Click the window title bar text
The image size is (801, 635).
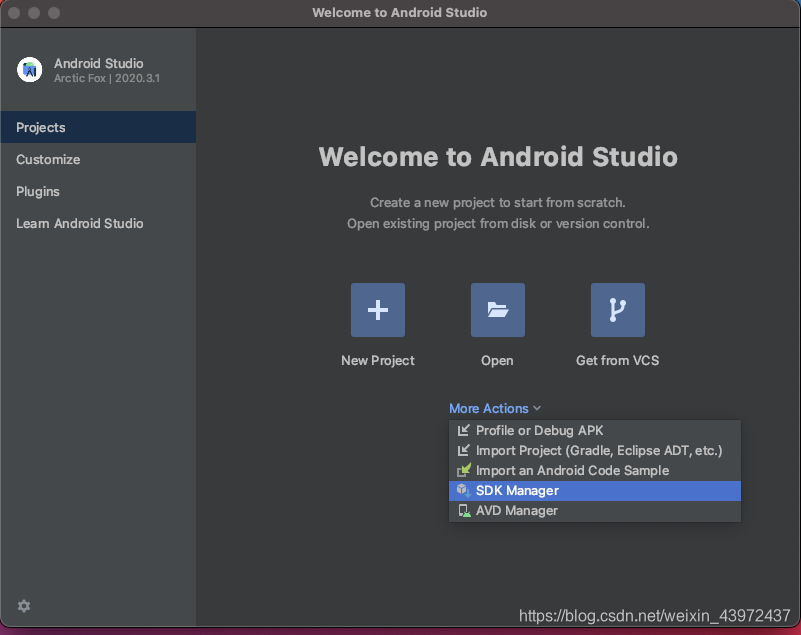coord(399,12)
